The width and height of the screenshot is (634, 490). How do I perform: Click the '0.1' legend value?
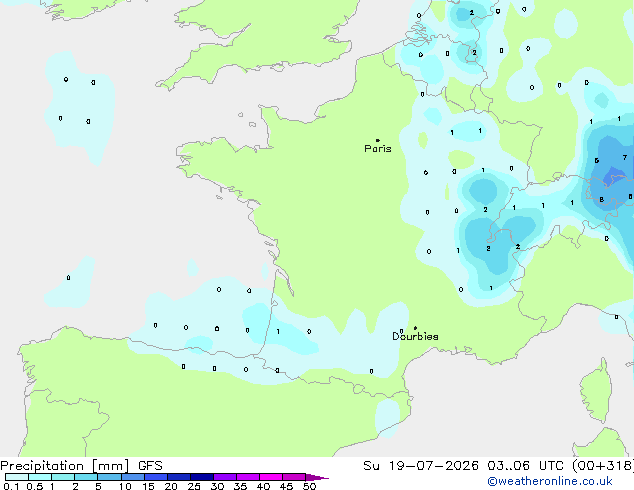pyautogui.click(x=11, y=486)
